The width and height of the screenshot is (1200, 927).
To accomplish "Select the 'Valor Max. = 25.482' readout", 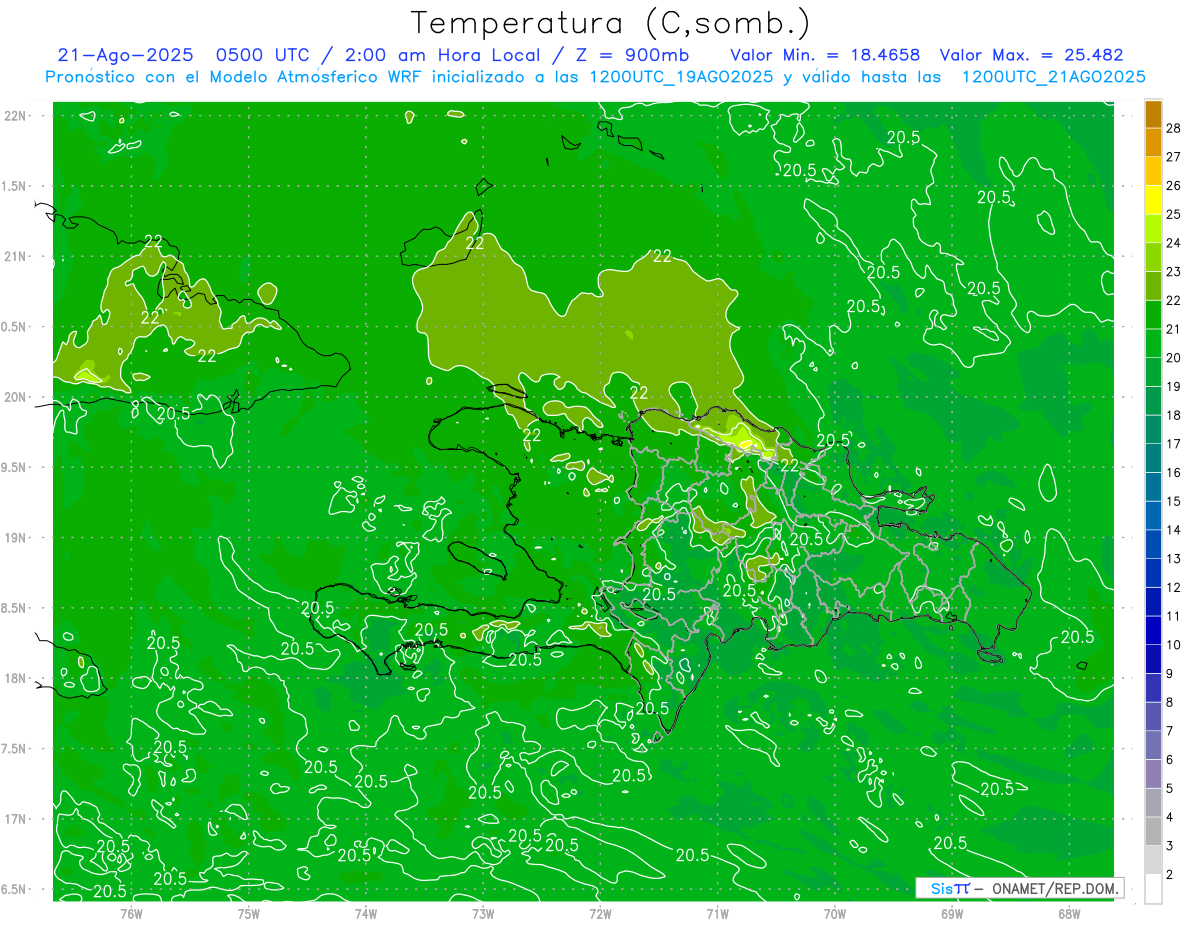I will [1032, 56].
